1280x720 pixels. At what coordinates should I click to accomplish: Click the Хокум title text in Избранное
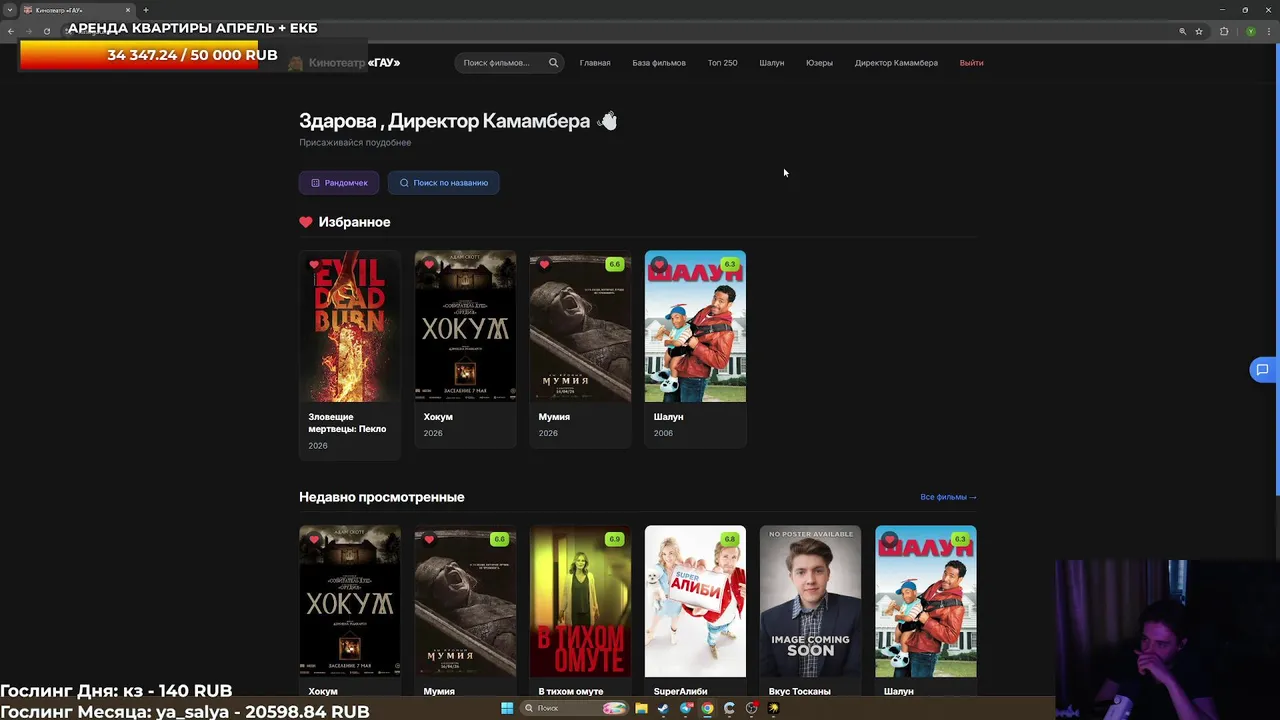438,417
